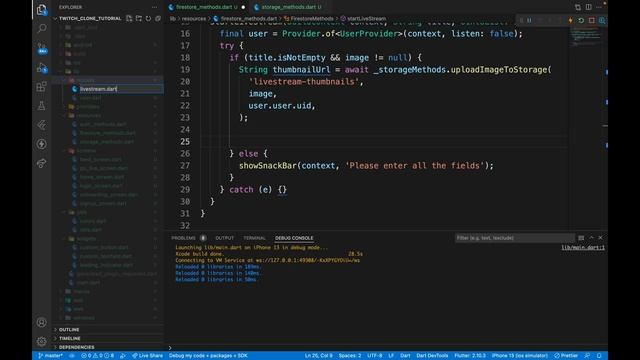Switch to firestore_methods.dart tab
This screenshot has width=640, height=360.
(x=207, y=7)
